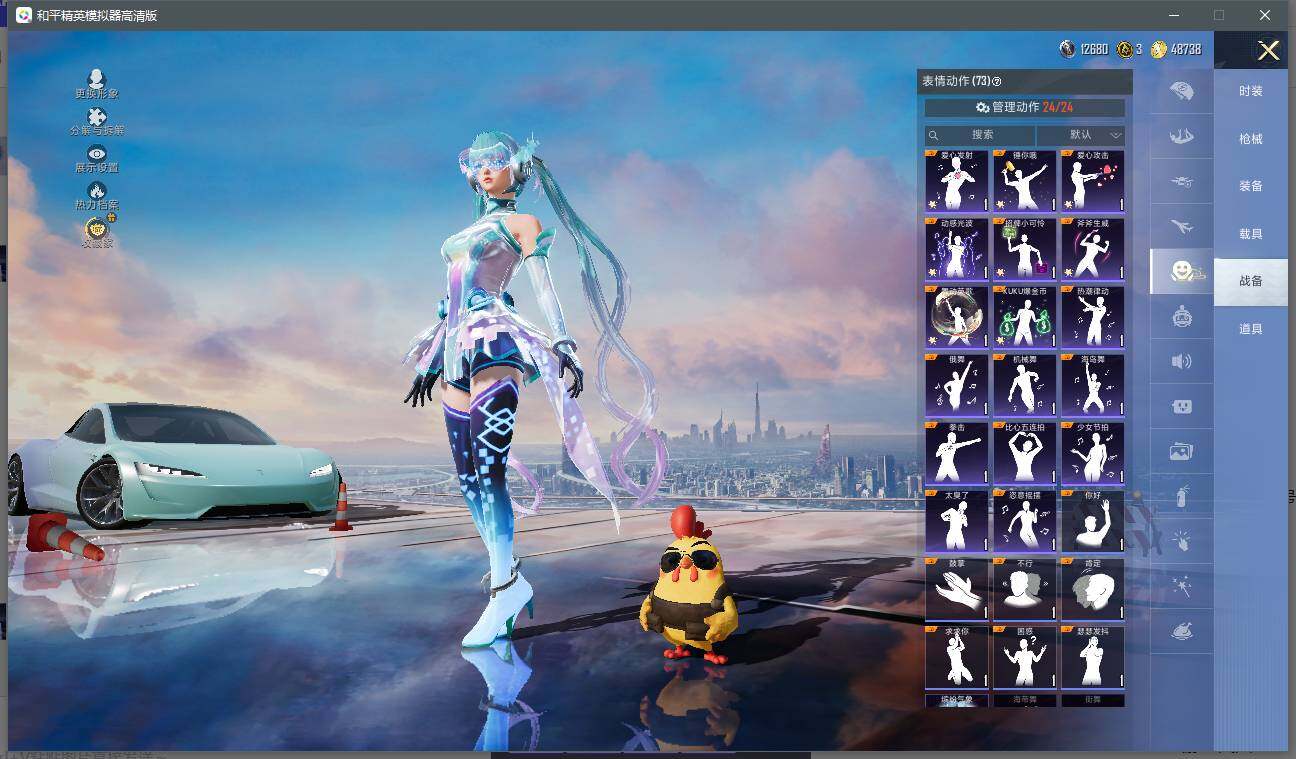Select the airplane category icon
The width and height of the screenshot is (1296, 759).
click(1182, 227)
